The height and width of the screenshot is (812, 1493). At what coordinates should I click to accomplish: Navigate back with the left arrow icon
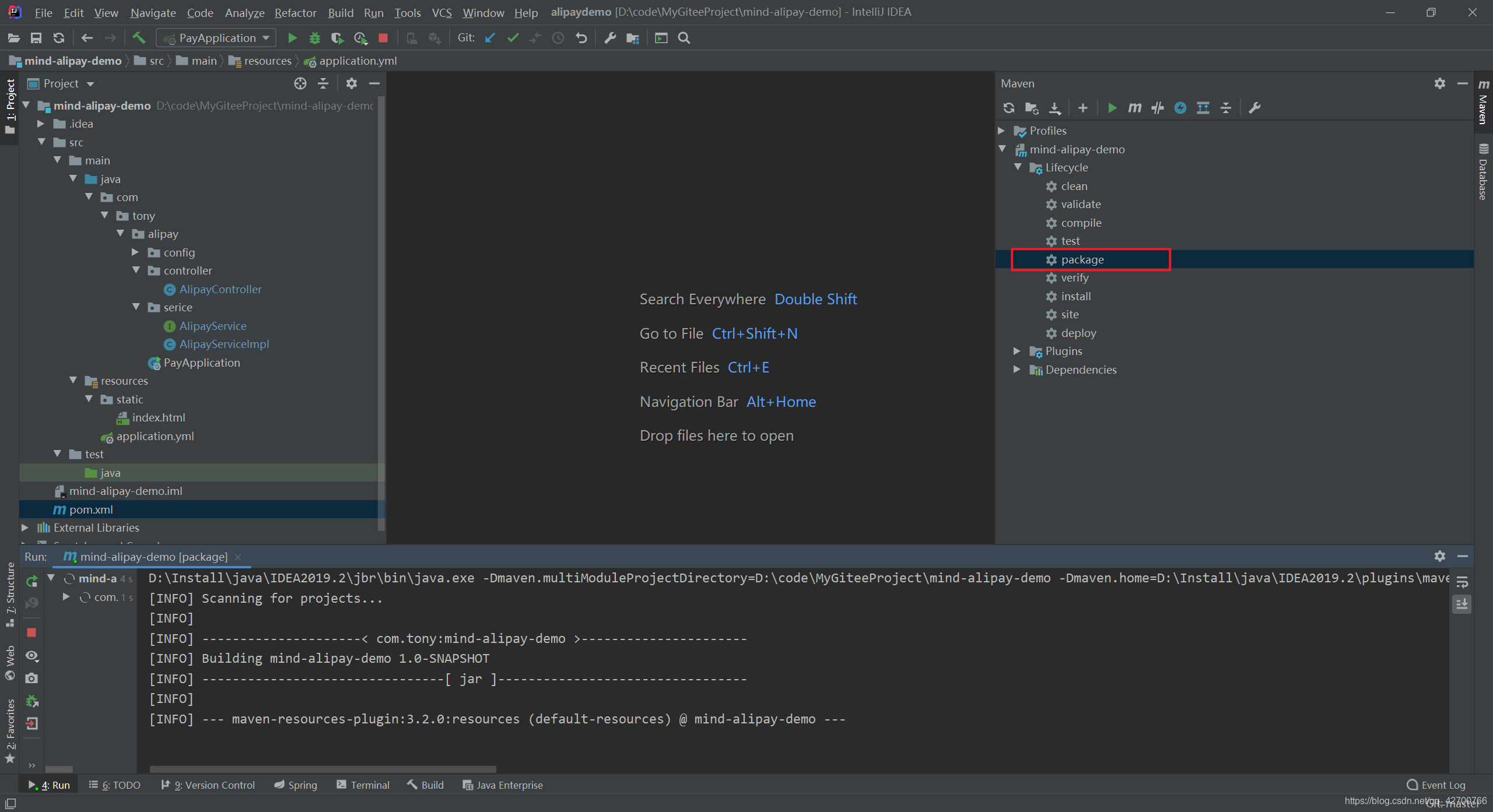pyautogui.click(x=87, y=38)
